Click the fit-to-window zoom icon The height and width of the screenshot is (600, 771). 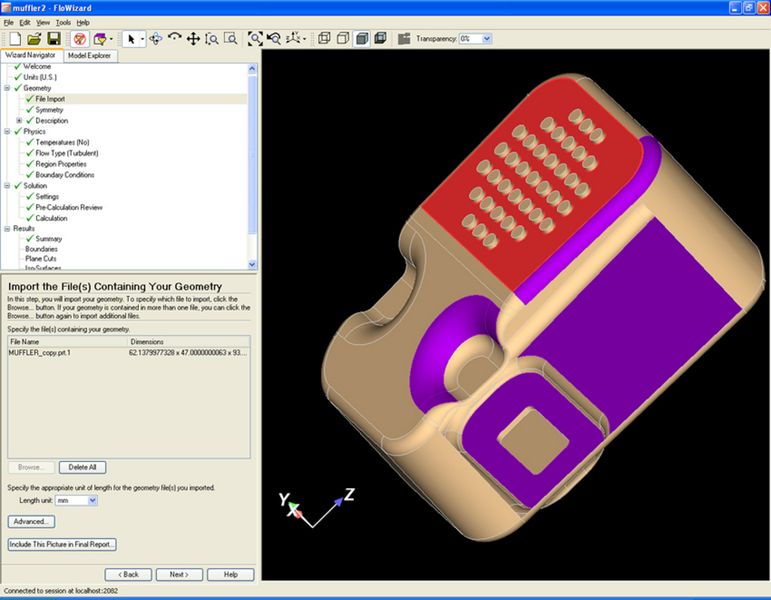pos(255,39)
